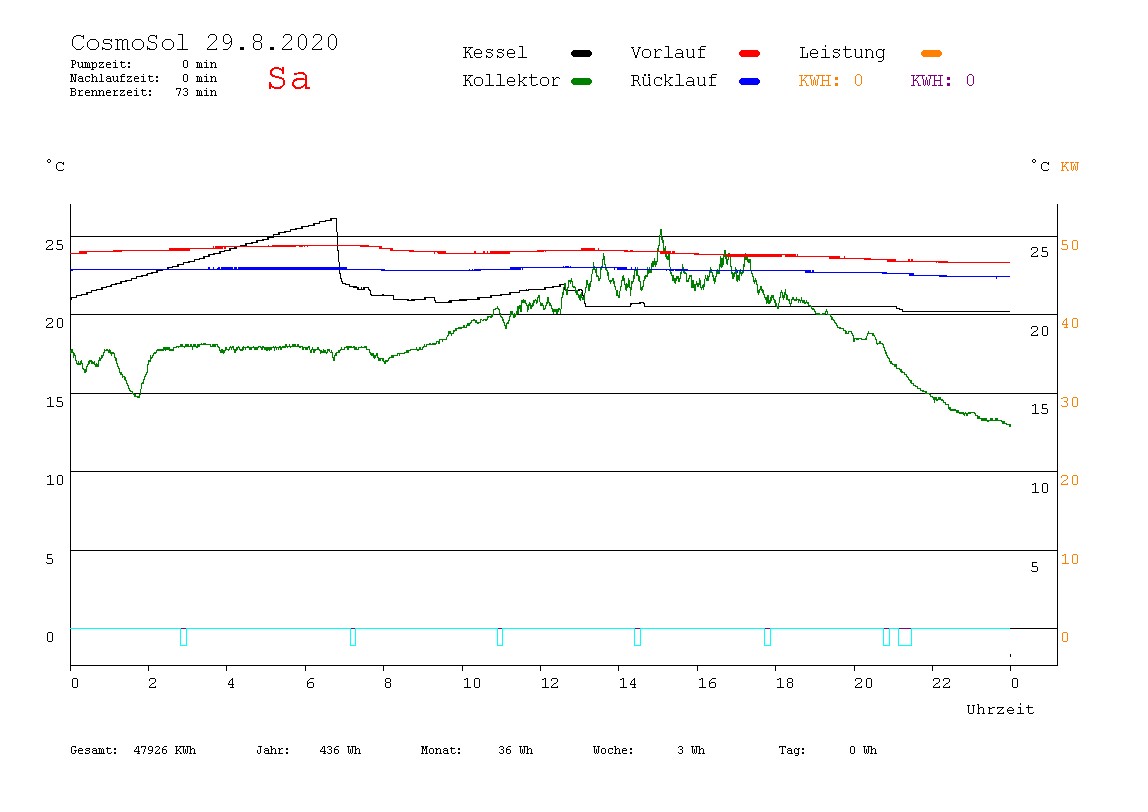Click the 'Jahr:' label
Viewport: 1148px width, 812px height.
tap(272, 750)
